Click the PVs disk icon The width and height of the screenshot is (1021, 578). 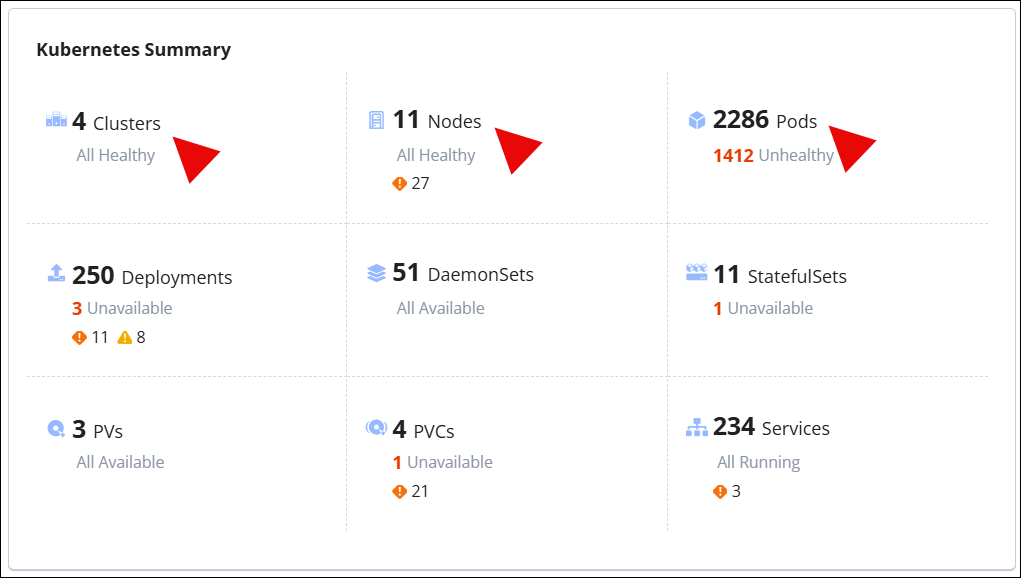coord(56,428)
